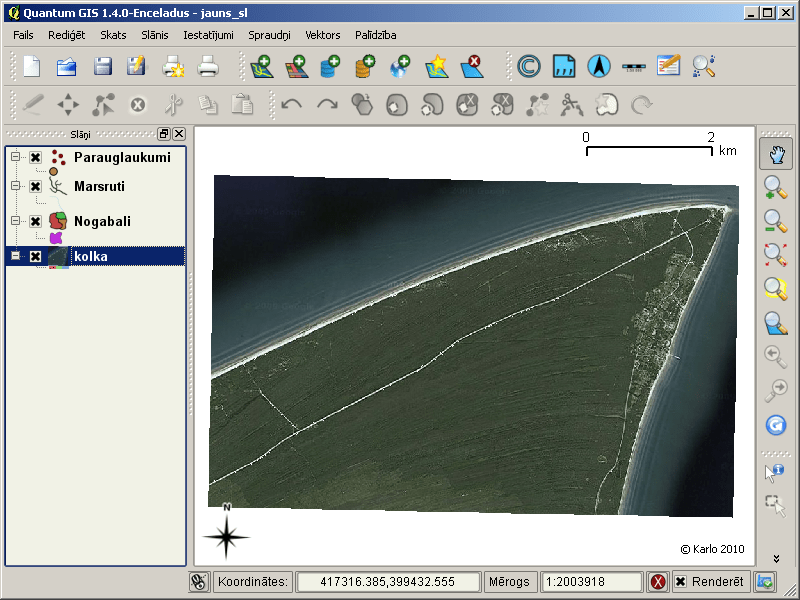Add a WMS layer with globe icon
This screenshot has width=800, height=600.
[400, 67]
